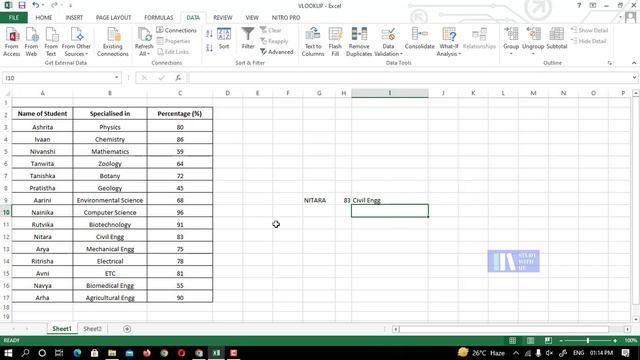
Task: Click Normal view icon in status bar
Action: point(512,340)
